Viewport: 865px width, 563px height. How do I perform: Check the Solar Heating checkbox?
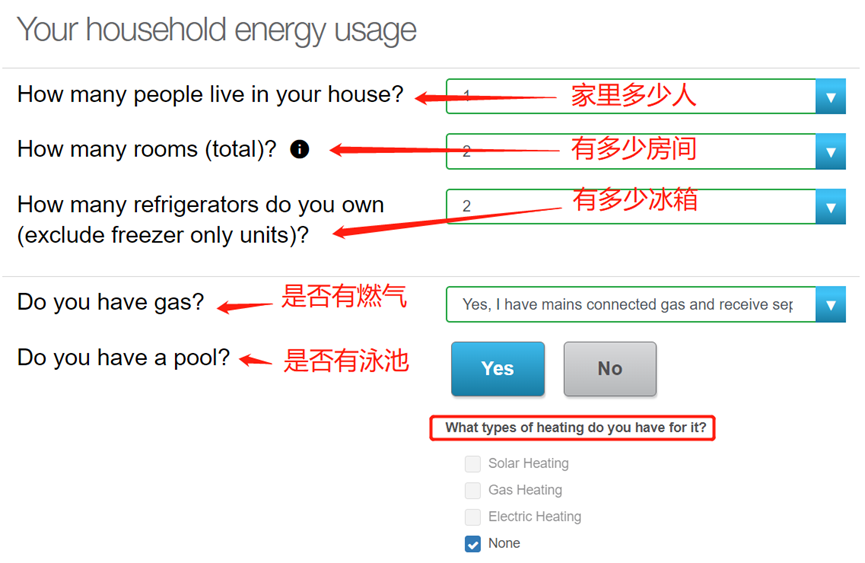pos(473,464)
